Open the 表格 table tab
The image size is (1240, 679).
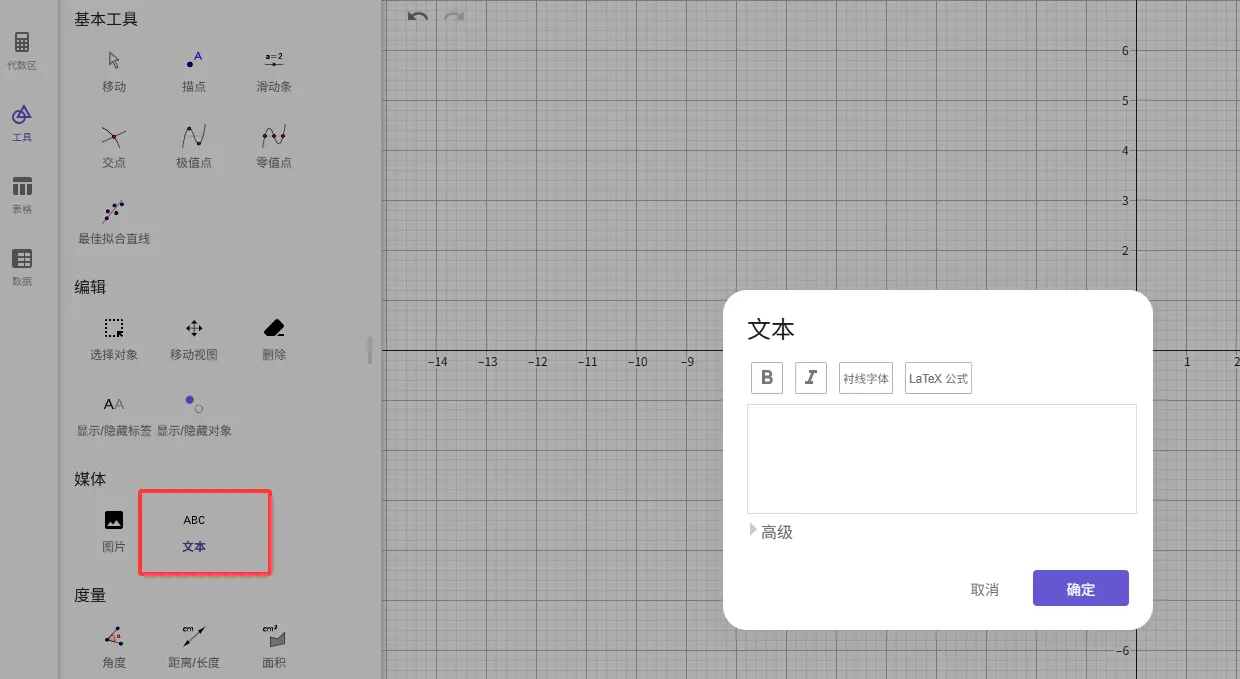point(22,195)
